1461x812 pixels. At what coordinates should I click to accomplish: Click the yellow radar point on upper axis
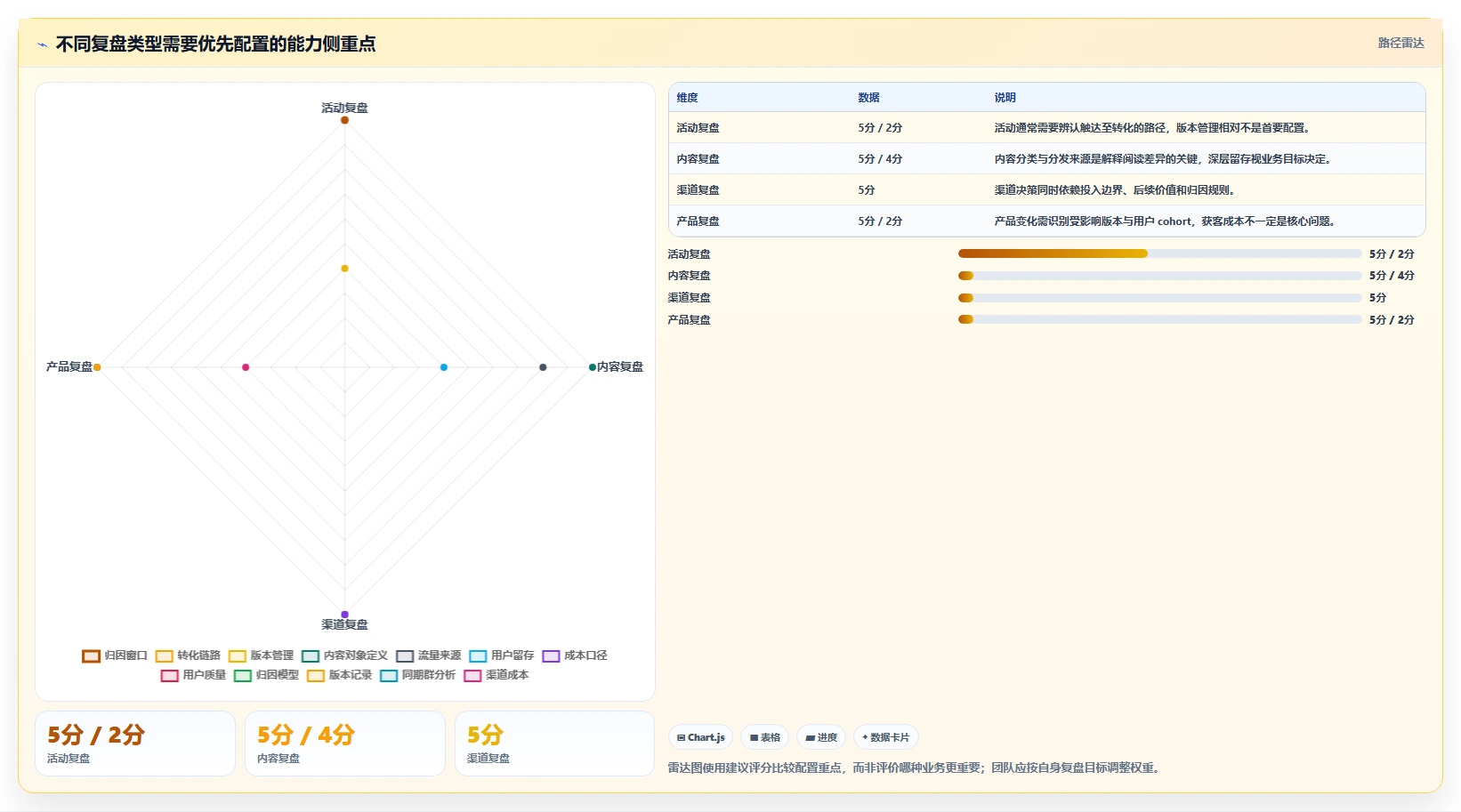344,268
